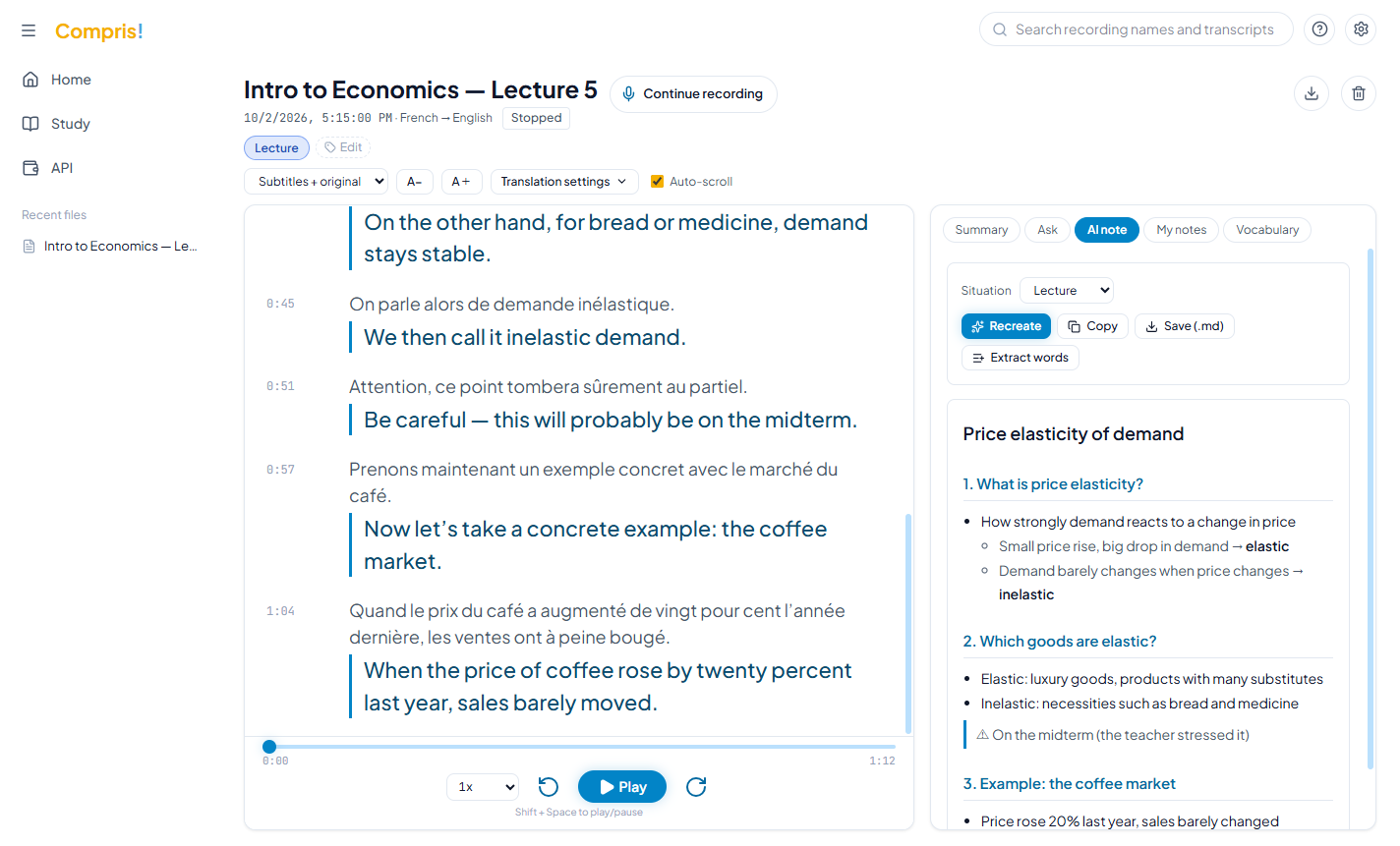
Task: Decrease font size with A− button
Action: click(x=415, y=182)
